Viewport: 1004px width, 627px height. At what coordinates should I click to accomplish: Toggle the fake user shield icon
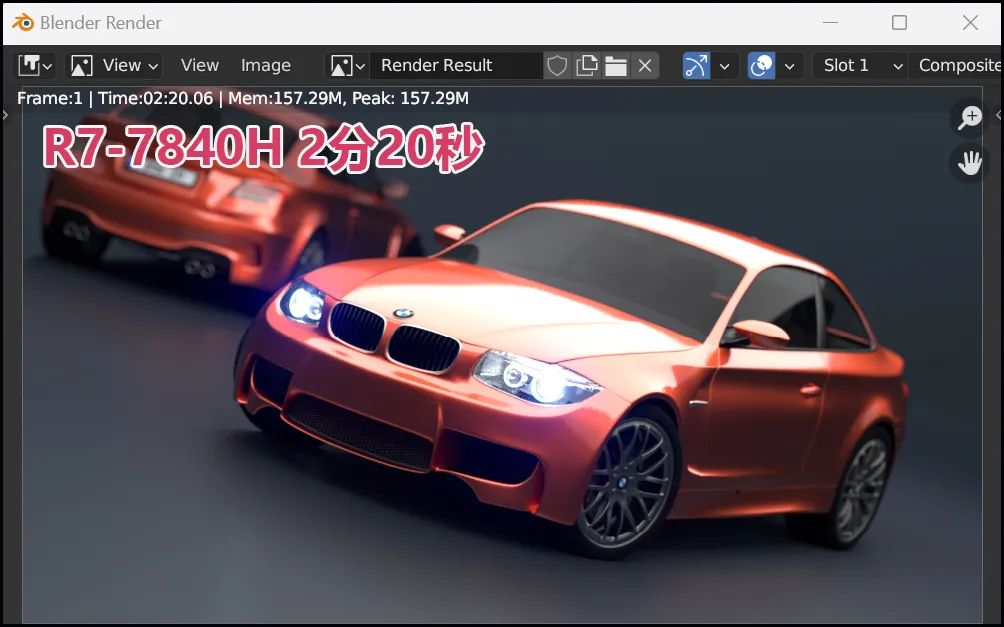pos(557,65)
